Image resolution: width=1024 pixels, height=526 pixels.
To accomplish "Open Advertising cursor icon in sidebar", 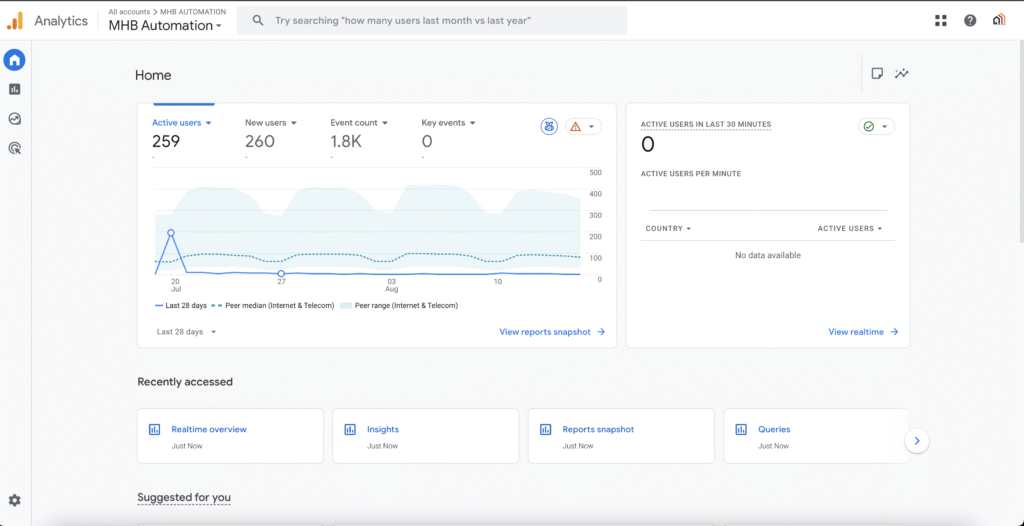I will [x=14, y=148].
